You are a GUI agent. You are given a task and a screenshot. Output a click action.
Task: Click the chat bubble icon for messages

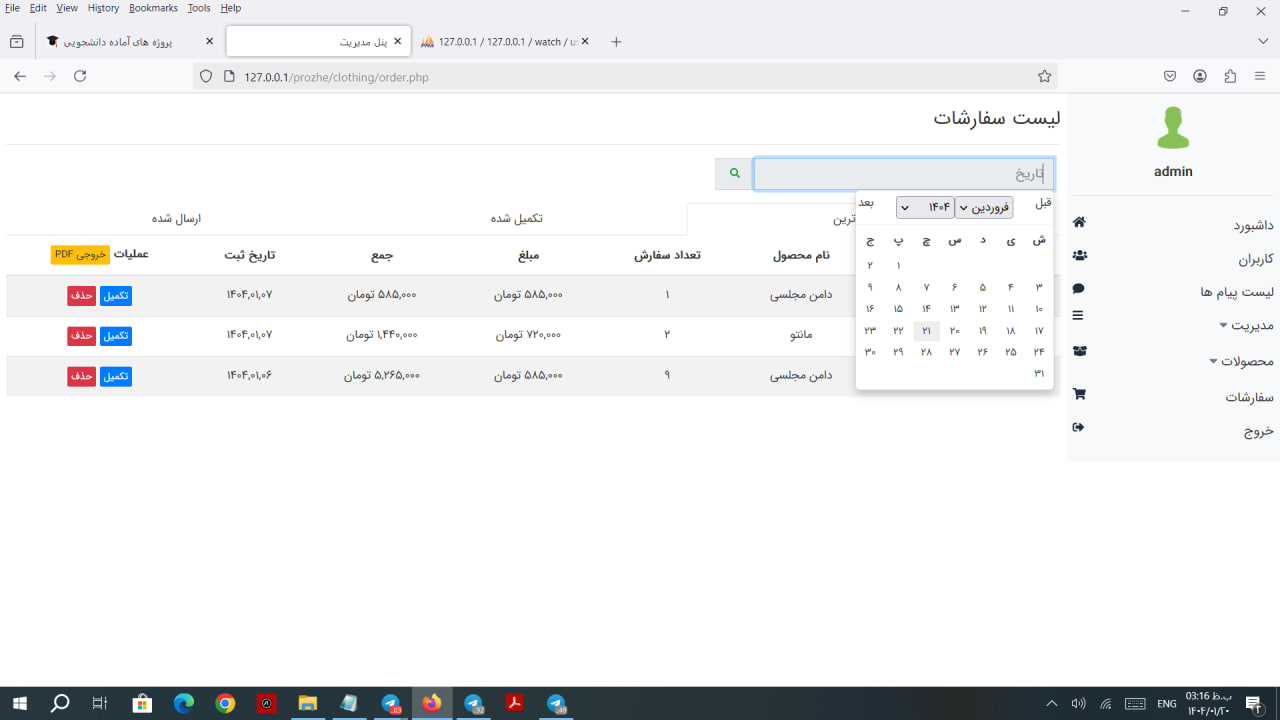pyautogui.click(x=1078, y=289)
